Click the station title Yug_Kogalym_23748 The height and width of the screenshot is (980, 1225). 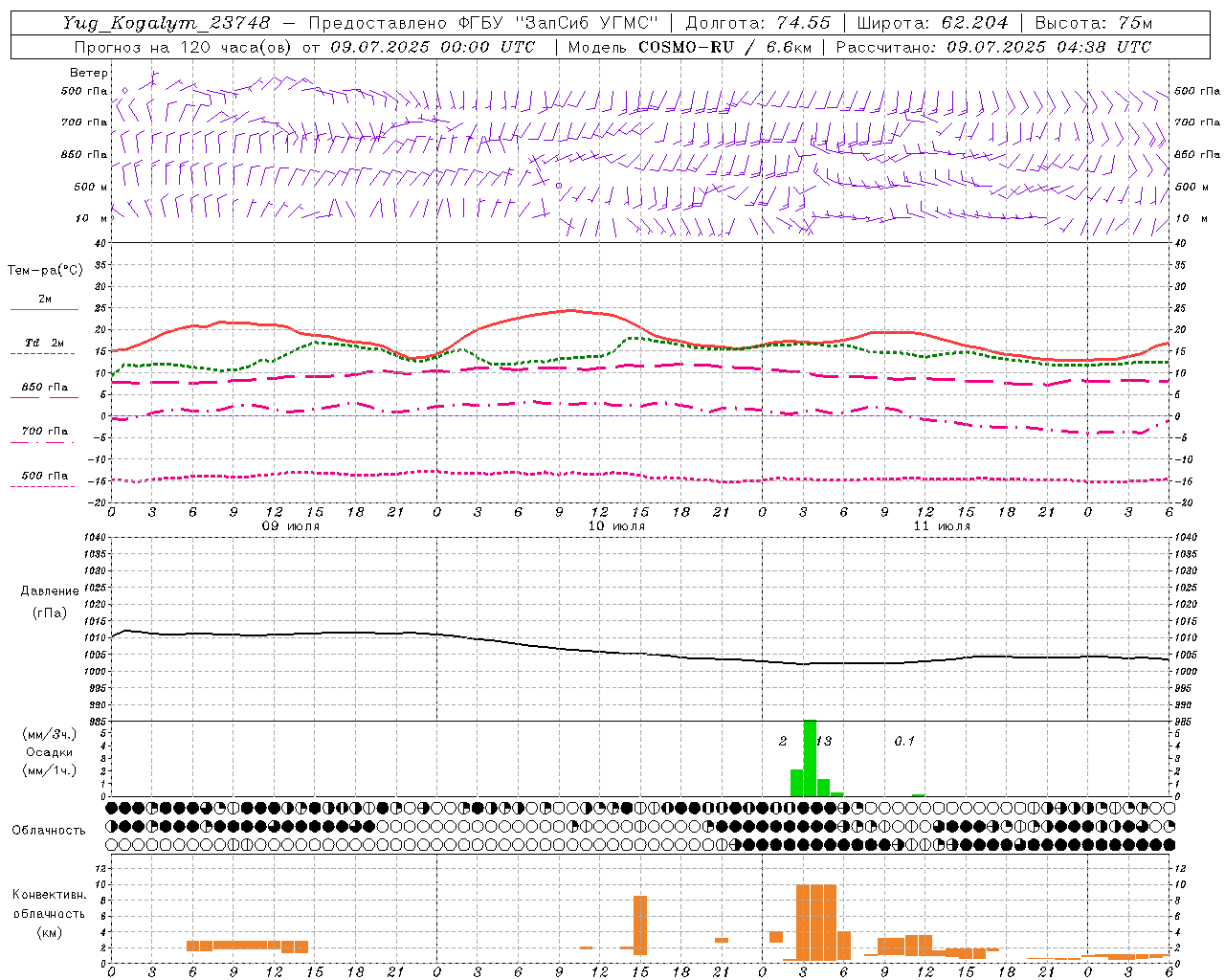pos(167,23)
